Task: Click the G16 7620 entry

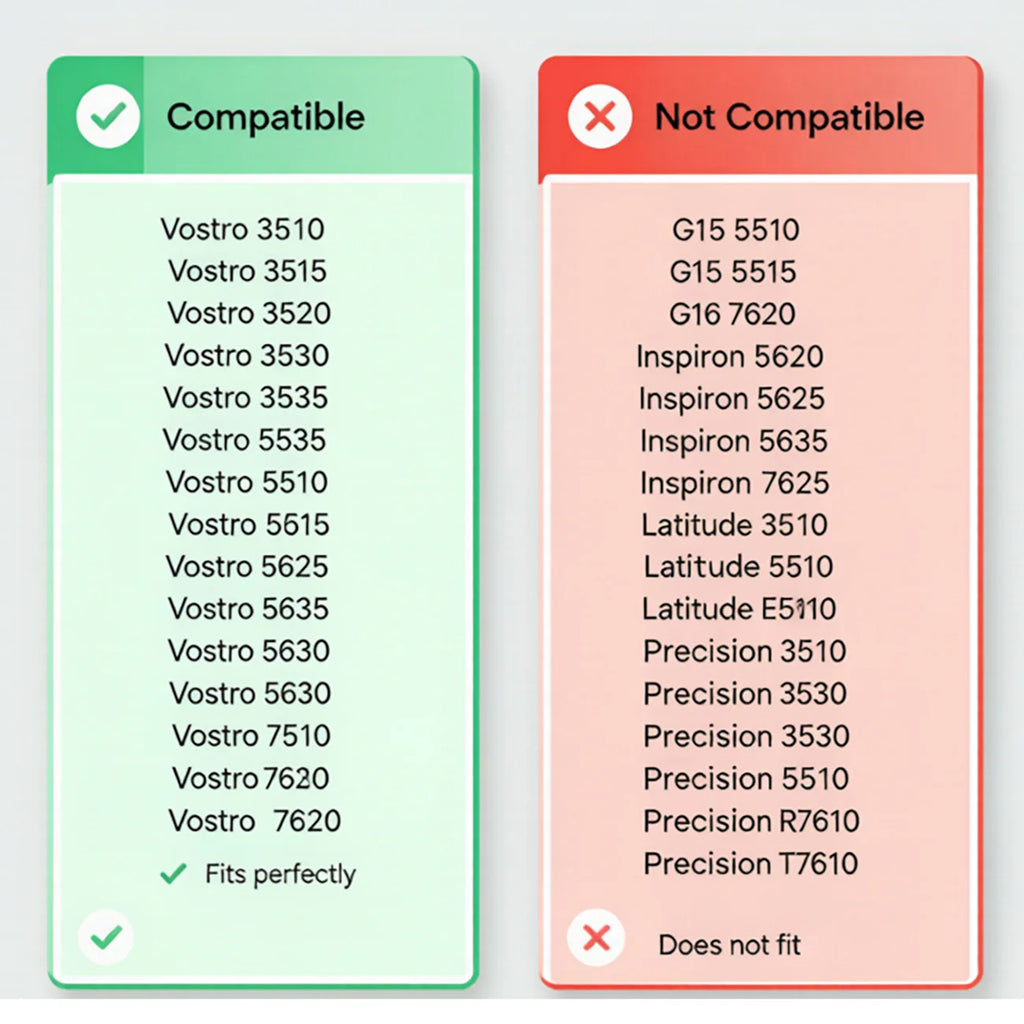Action: (x=732, y=314)
